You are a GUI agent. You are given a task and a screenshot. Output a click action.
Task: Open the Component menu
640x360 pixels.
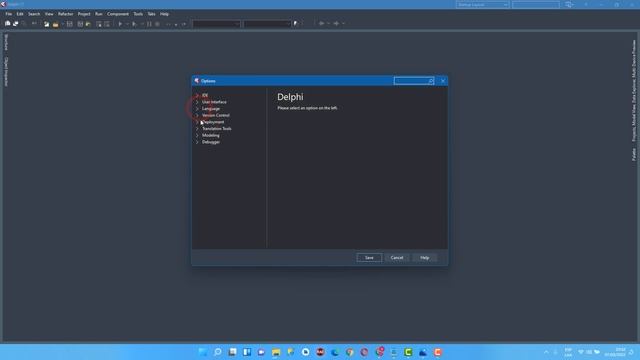(118, 14)
